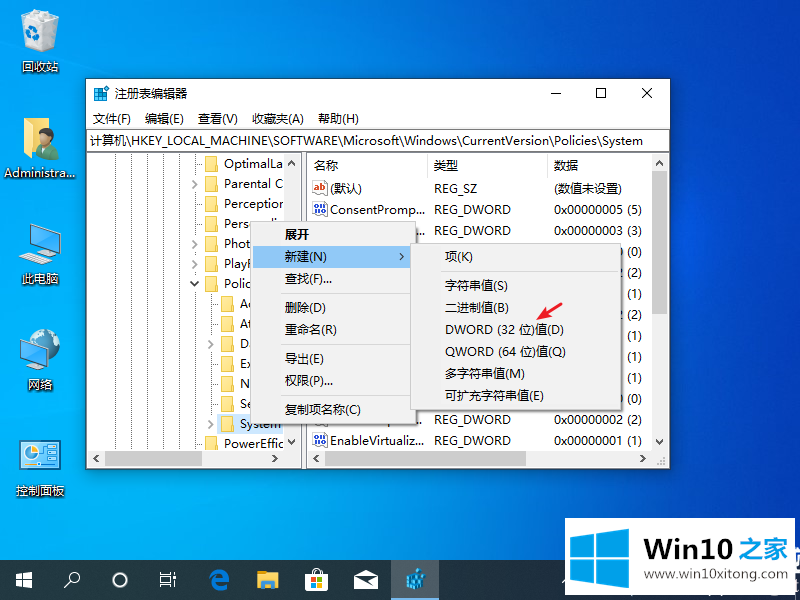The width and height of the screenshot is (800, 600).
Task: Click the Windows Start button
Action: click(24, 580)
